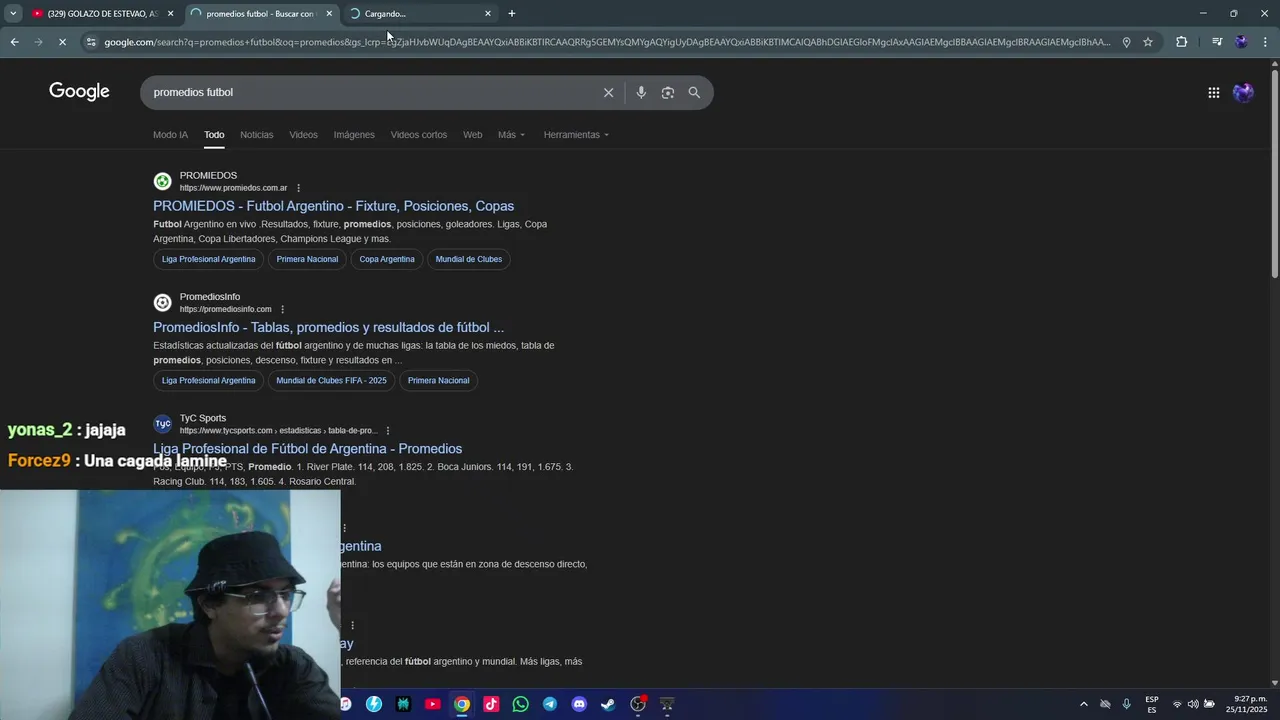Open the Discord taskbar icon
Image resolution: width=1280 pixels, height=720 pixels.
tap(579, 704)
